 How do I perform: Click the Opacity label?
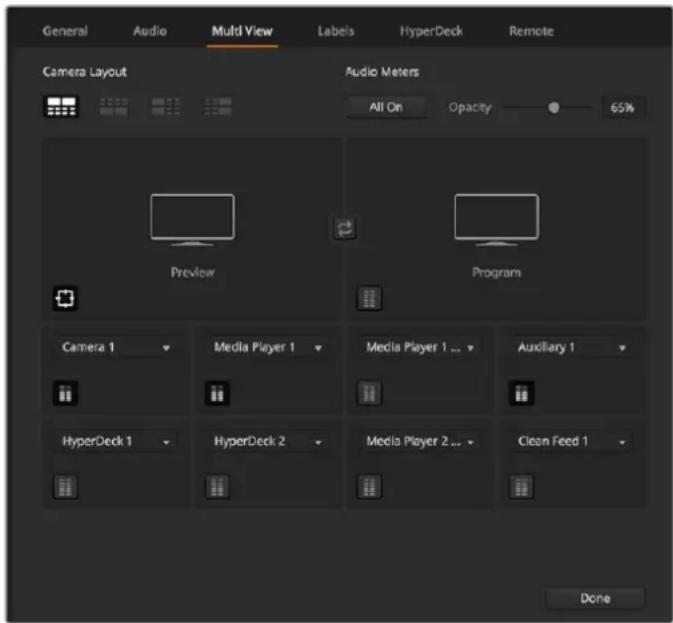point(470,107)
